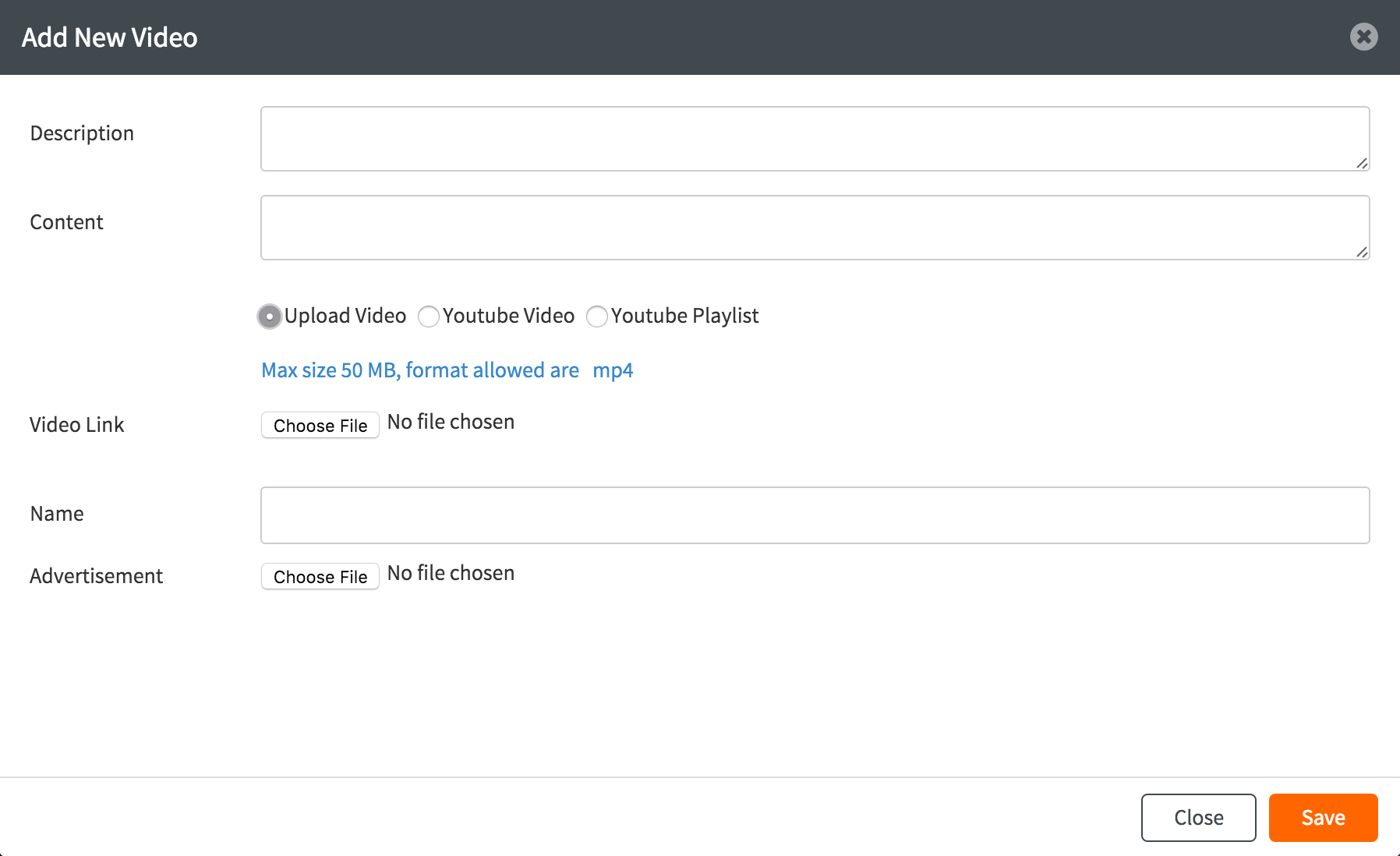This screenshot has width=1400, height=856.
Task: Click the Close button in the footer
Action: click(1199, 818)
